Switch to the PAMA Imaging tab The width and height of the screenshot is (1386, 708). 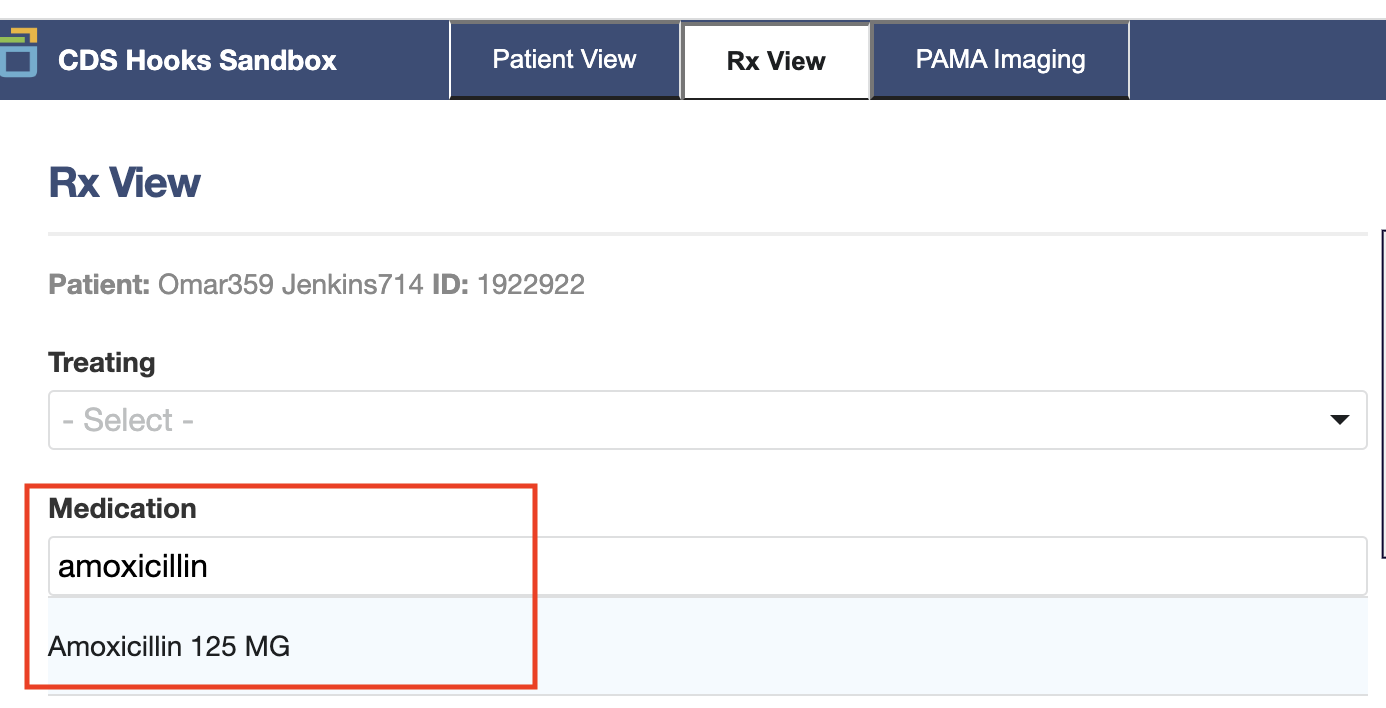pyautogui.click(x=1000, y=60)
